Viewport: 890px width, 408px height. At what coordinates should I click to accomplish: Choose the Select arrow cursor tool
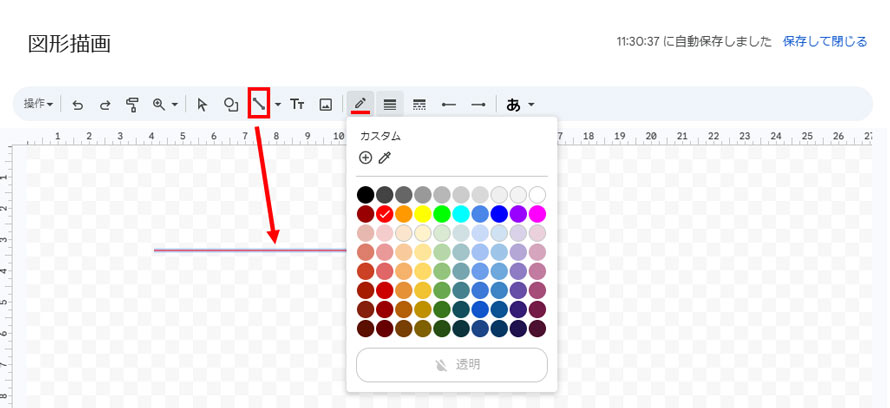[202, 104]
